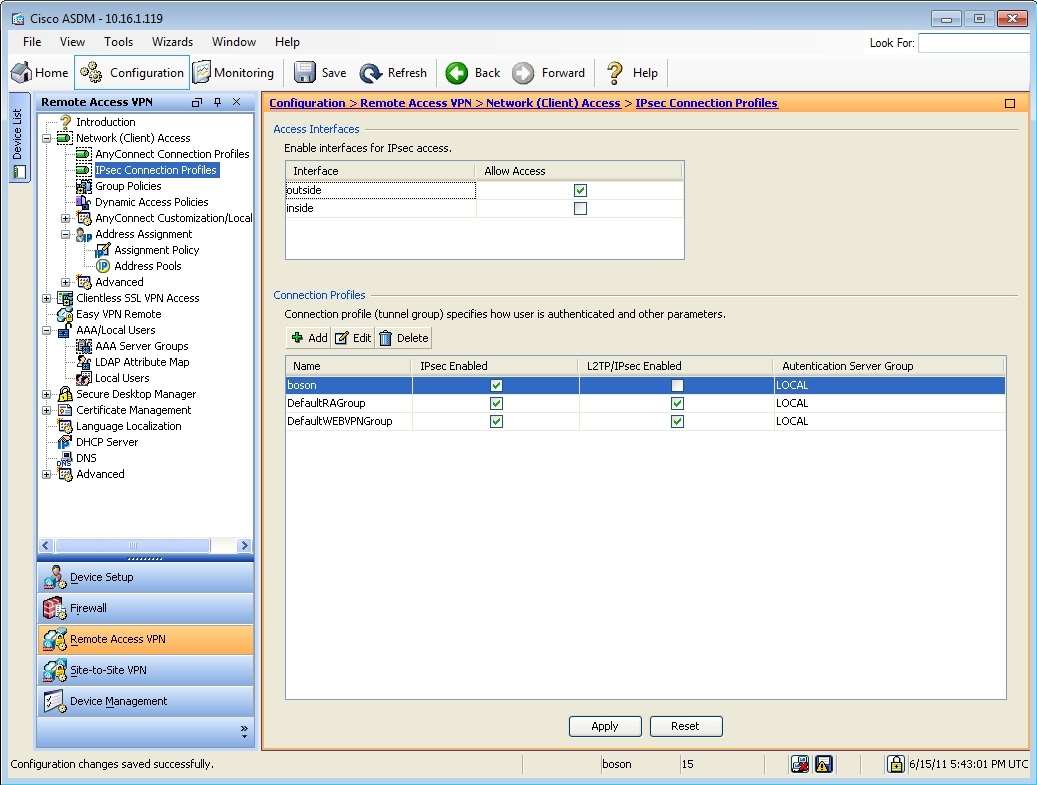Open the File menu
The image size is (1037, 785).
(x=32, y=42)
